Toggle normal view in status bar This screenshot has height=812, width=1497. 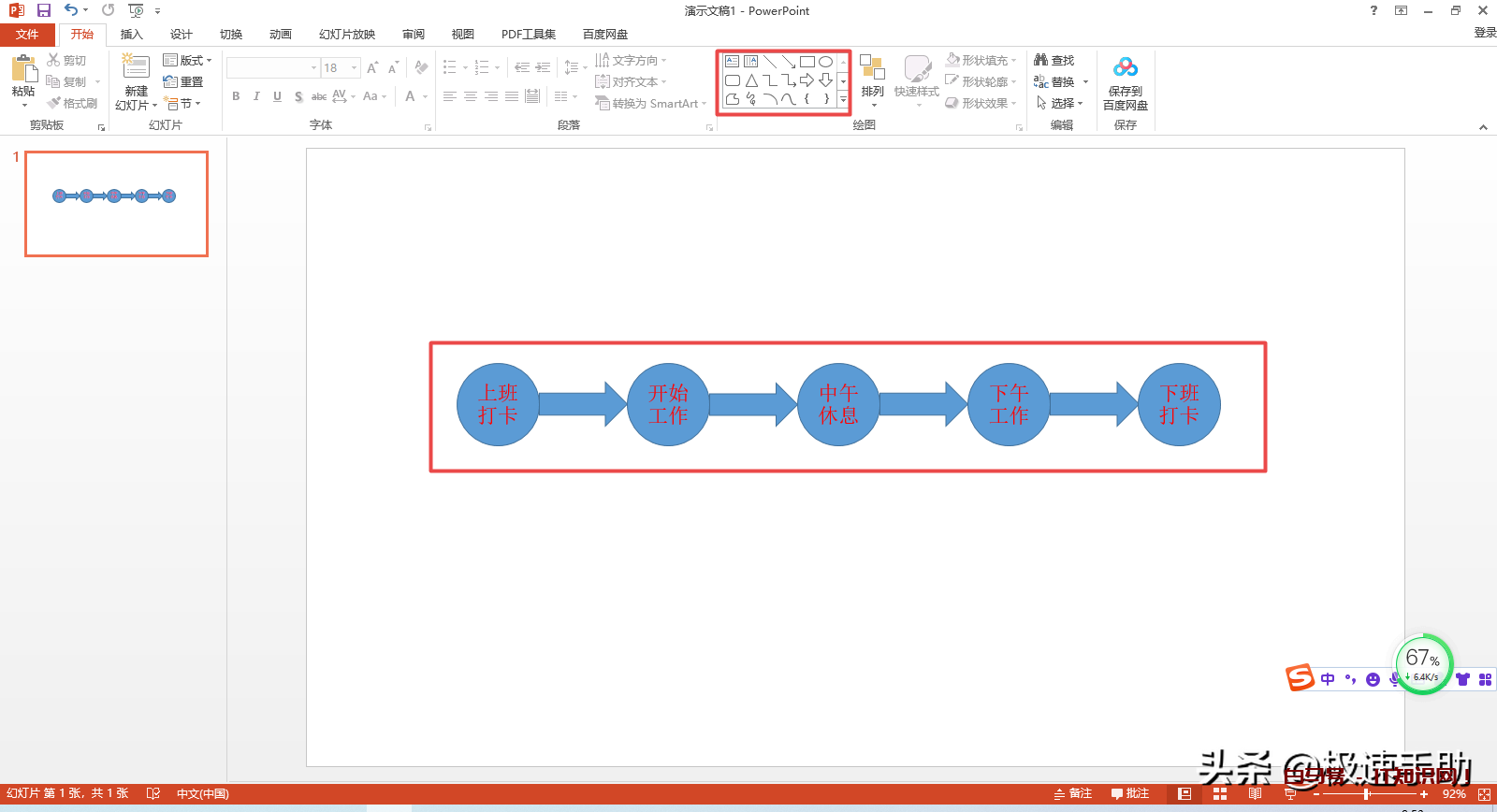click(1185, 793)
